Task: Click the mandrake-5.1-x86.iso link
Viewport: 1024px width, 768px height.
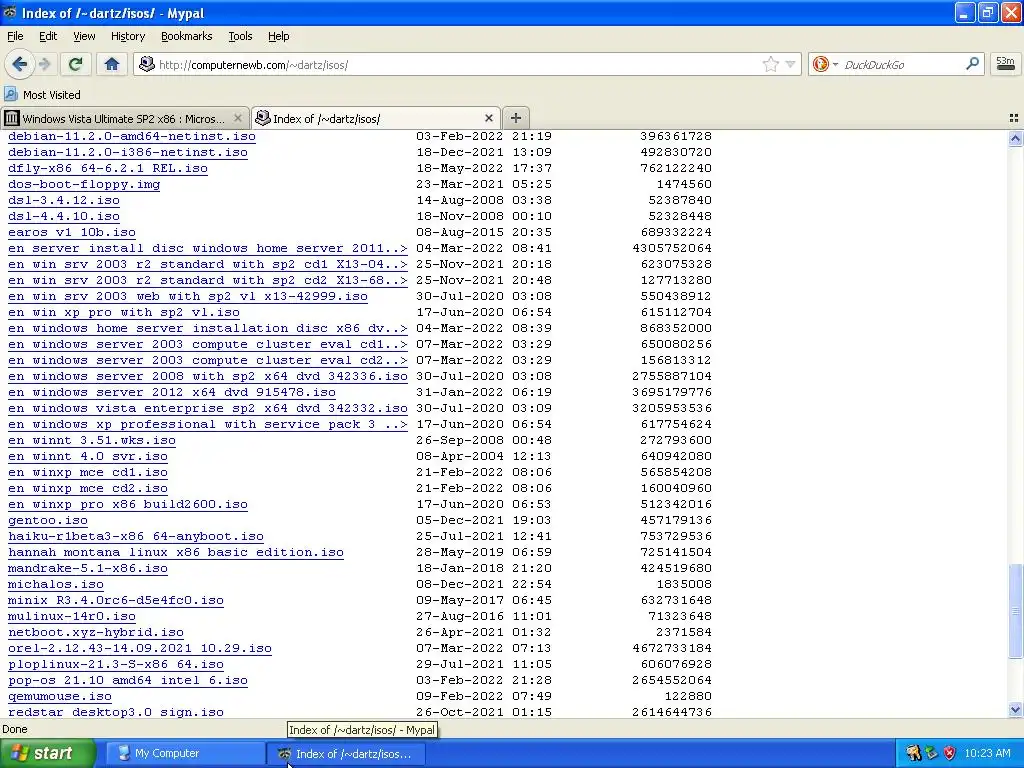Action: tap(88, 568)
